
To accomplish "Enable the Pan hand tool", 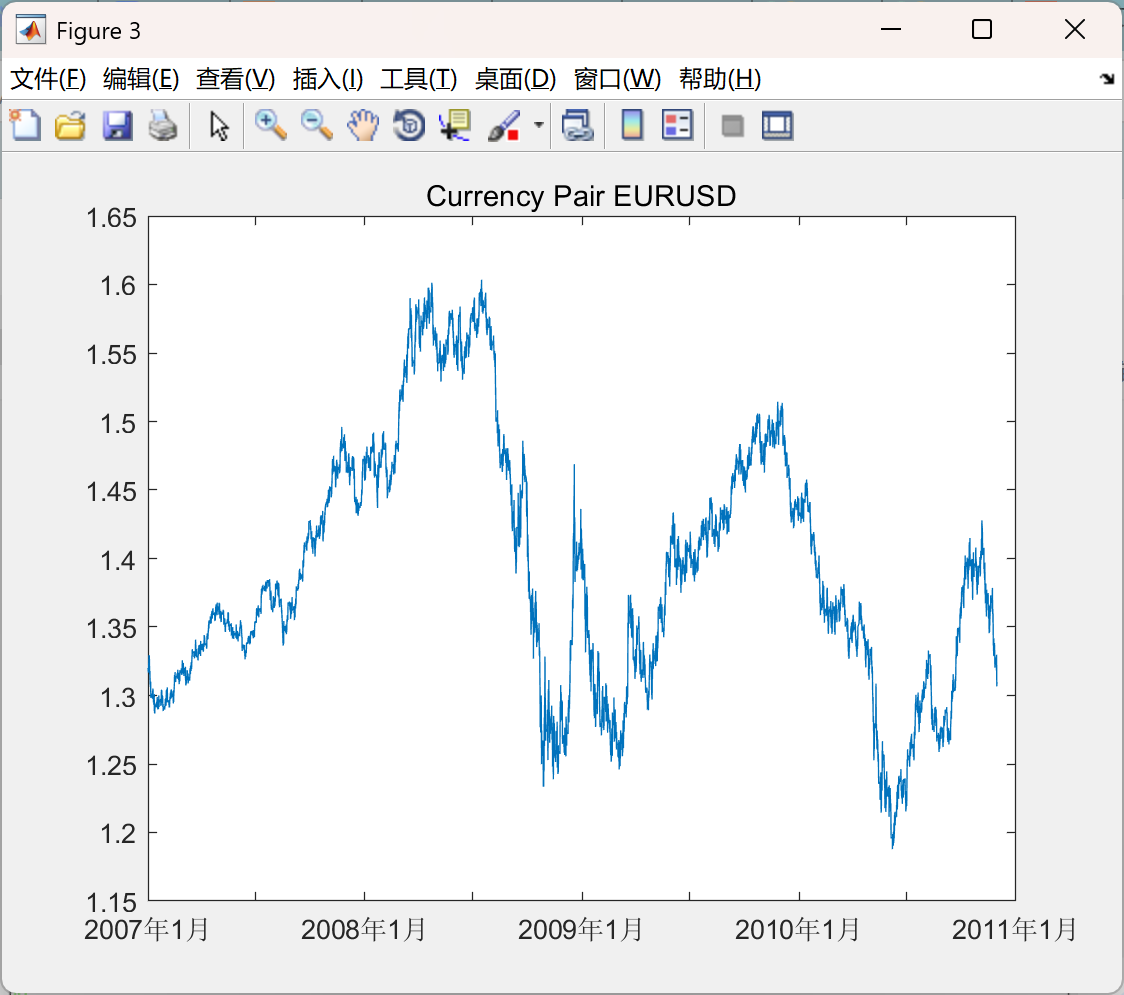I will click(x=363, y=125).
